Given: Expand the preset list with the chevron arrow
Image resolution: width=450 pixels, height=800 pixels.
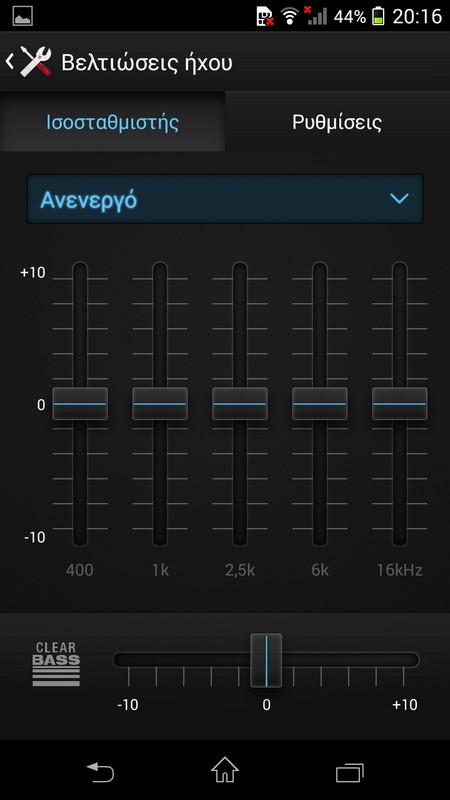Looking at the screenshot, I should pyautogui.click(x=399, y=198).
